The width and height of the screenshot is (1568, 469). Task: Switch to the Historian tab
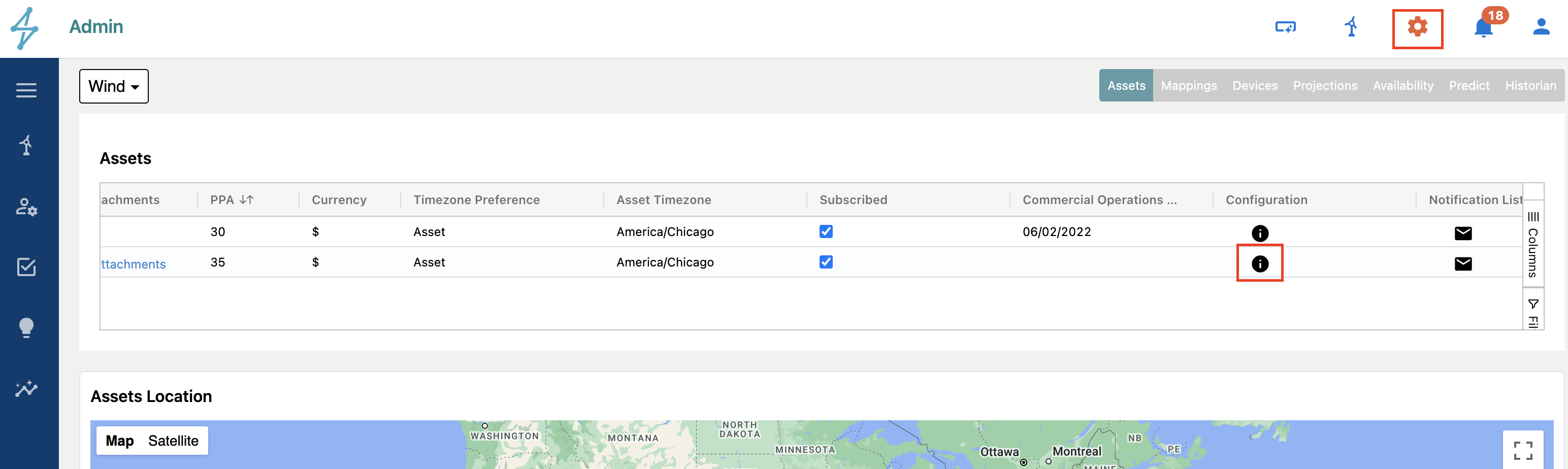[1530, 86]
